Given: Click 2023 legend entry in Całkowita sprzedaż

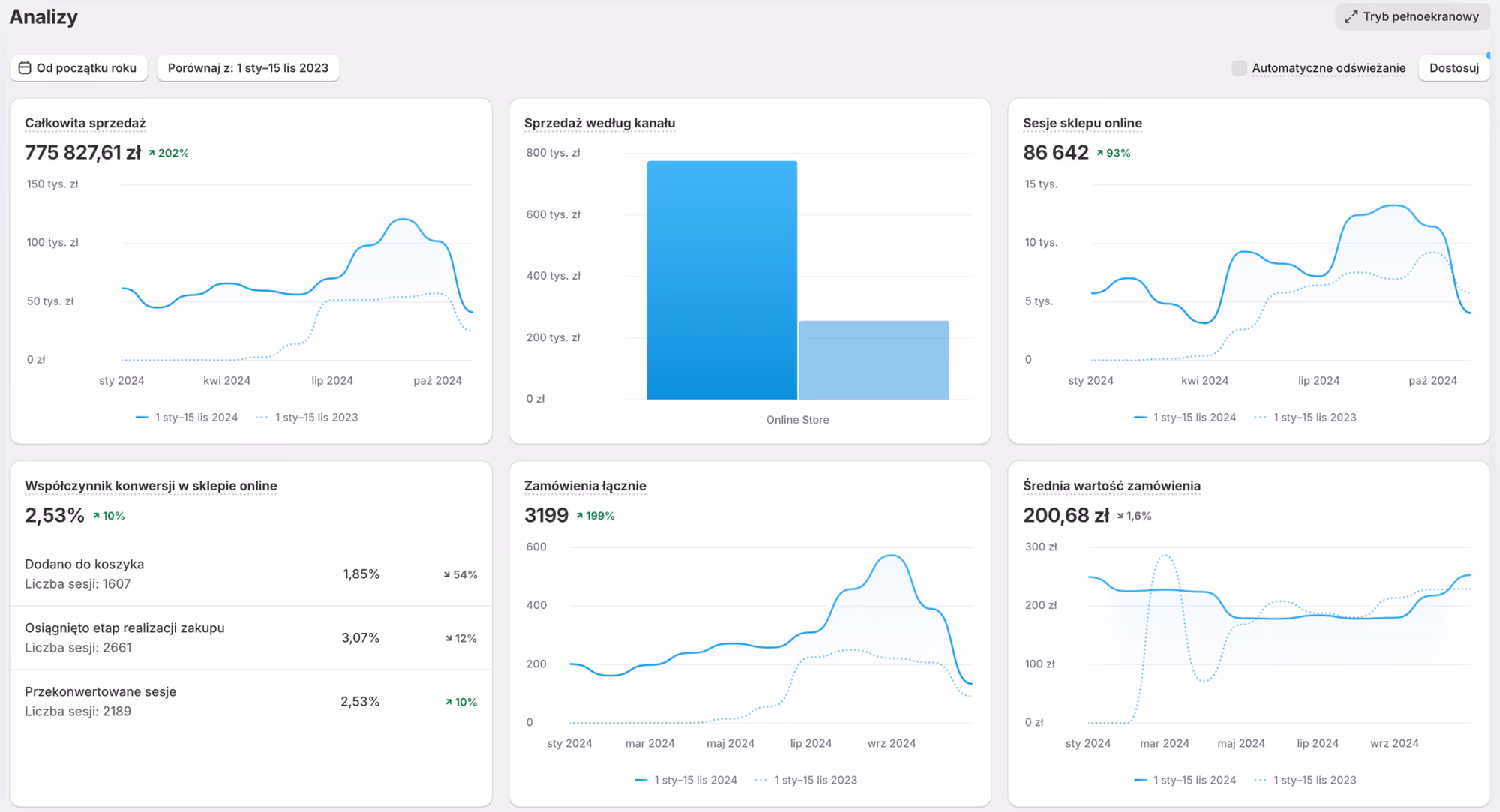Looking at the screenshot, I should [307, 418].
